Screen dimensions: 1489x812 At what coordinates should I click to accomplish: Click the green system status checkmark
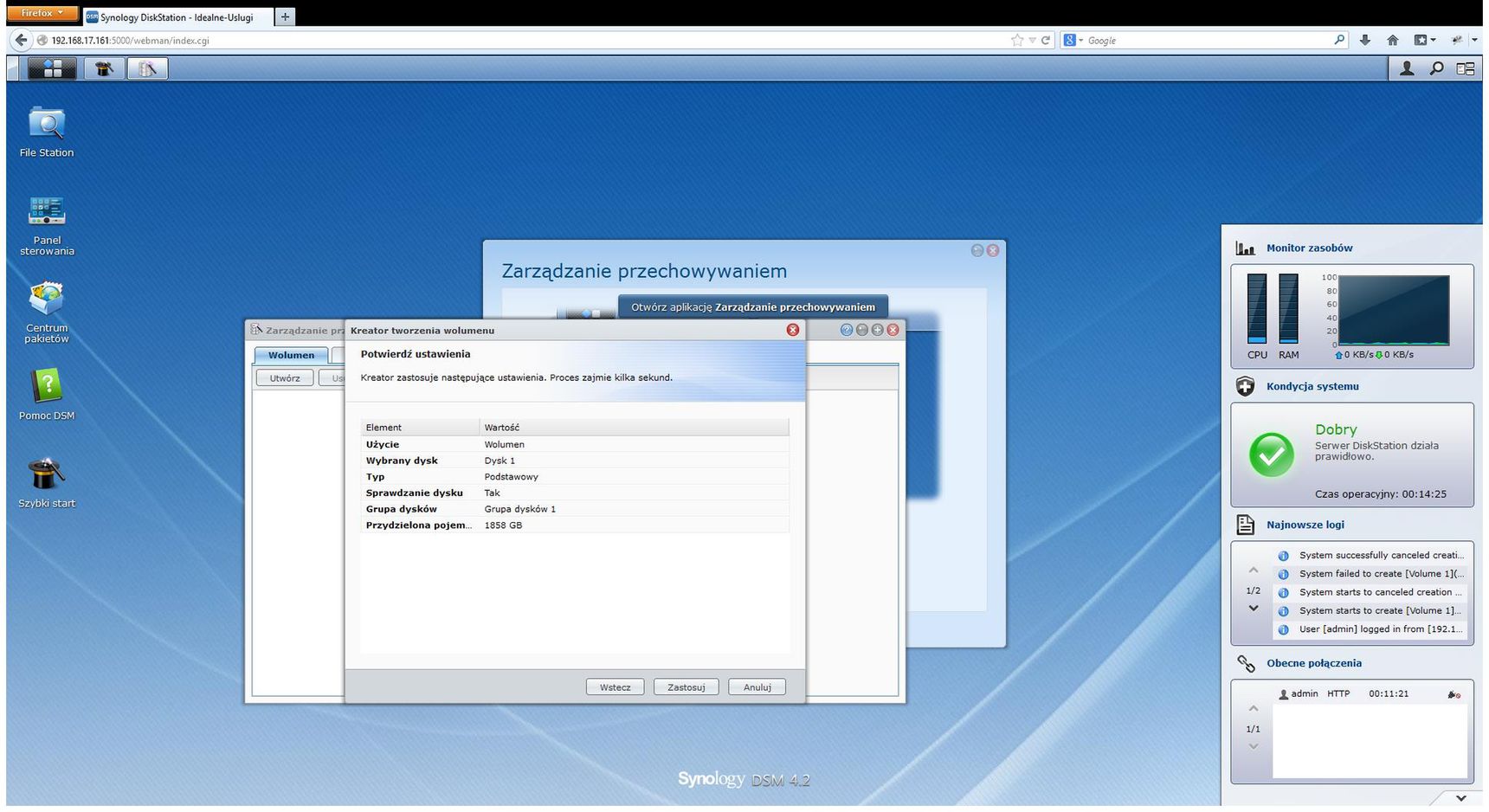point(1271,454)
